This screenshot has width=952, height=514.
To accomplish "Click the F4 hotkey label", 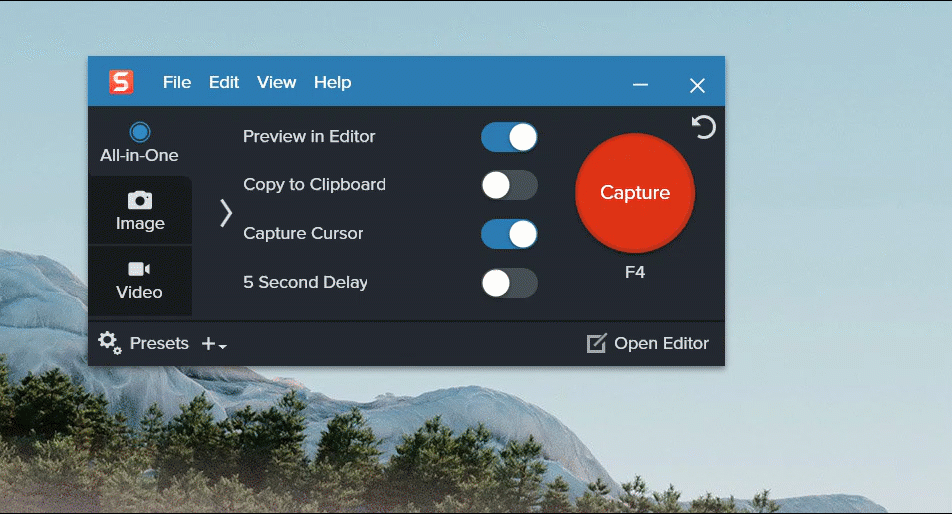I will [x=635, y=271].
